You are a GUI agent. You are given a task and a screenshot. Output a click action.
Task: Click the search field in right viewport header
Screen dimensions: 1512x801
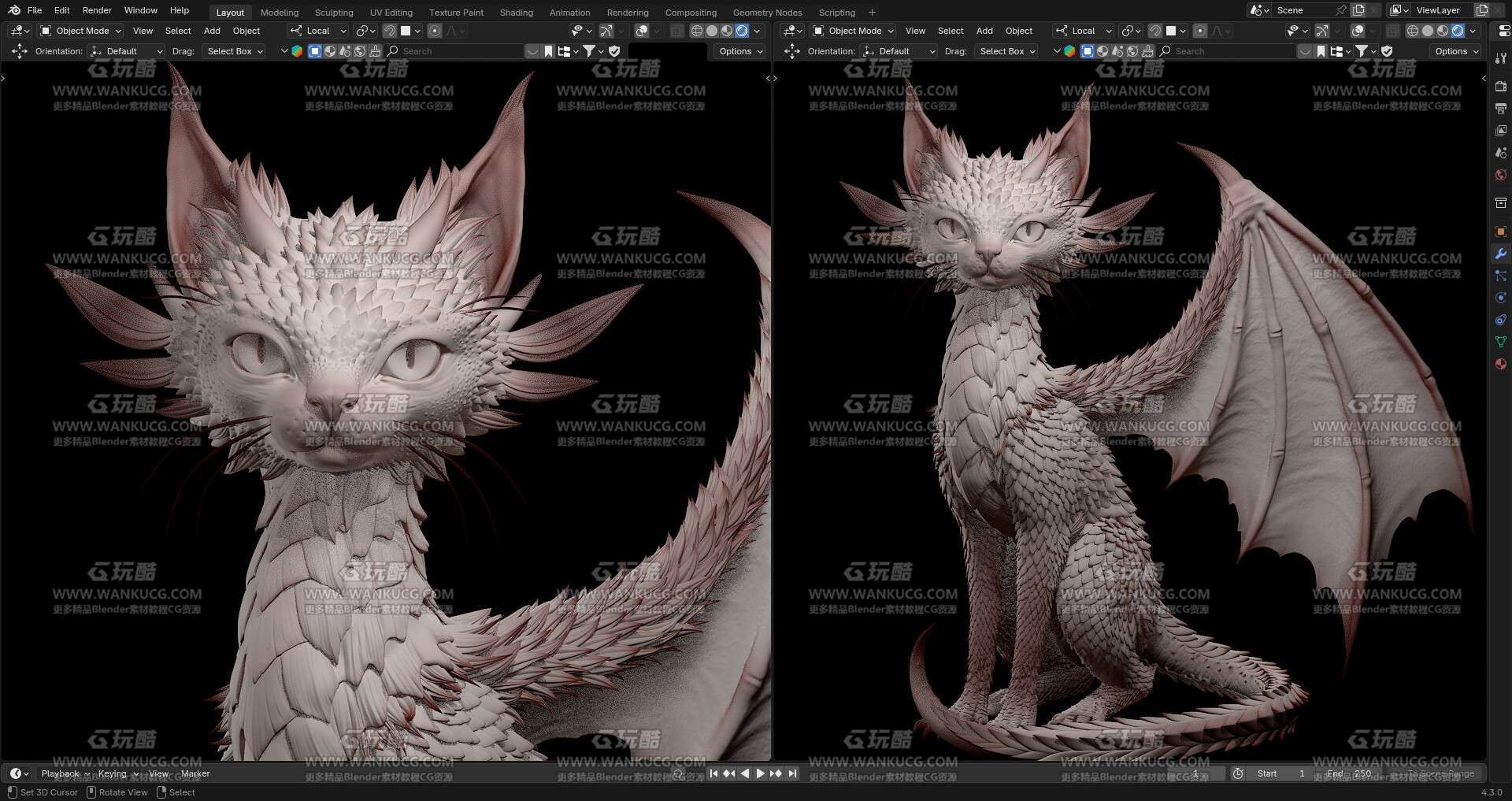tap(1227, 51)
